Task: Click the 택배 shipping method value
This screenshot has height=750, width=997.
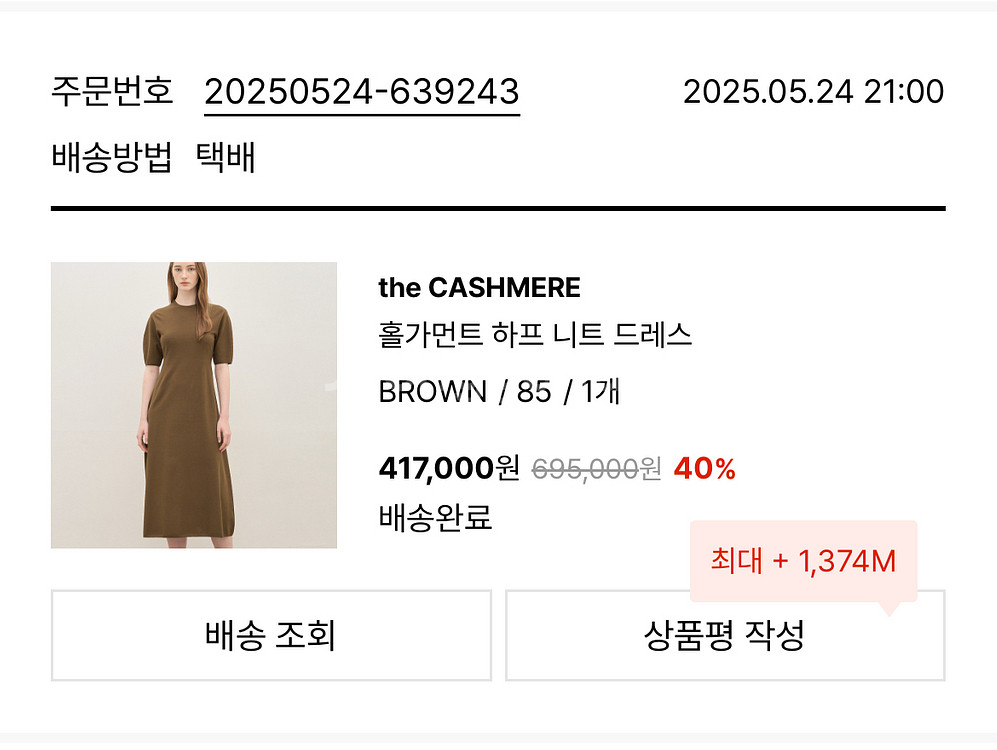Action: [226, 157]
